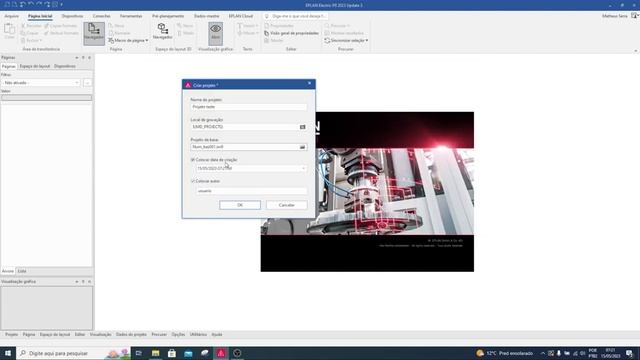Switch to the Página Inicial ribbon tab

tap(40, 16)
